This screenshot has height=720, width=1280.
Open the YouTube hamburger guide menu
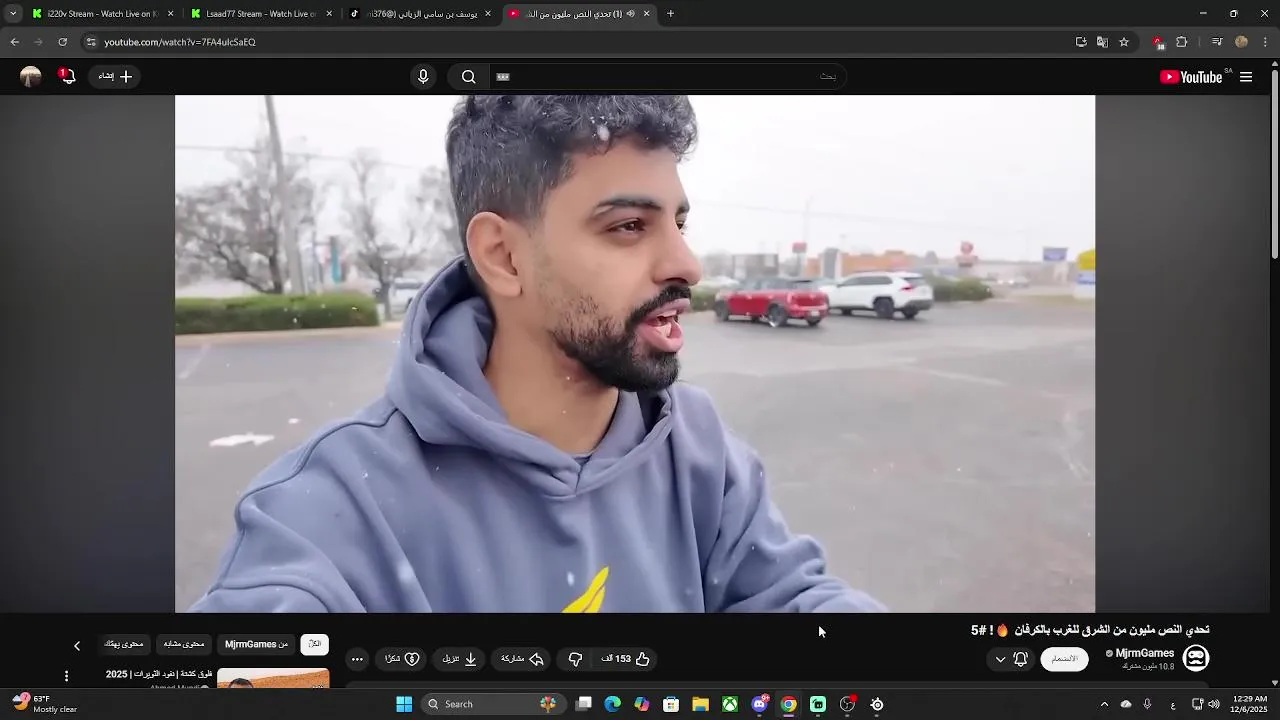tap(1246, 77)
